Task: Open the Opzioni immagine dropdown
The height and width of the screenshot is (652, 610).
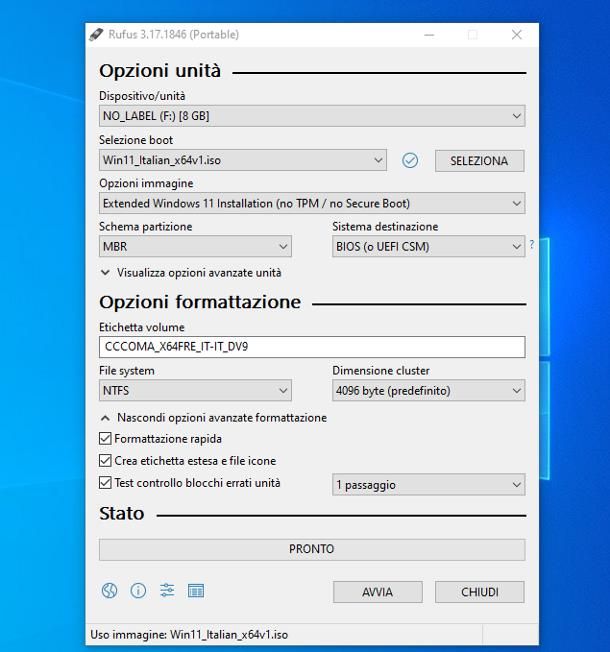Action: tap(312, 203)
